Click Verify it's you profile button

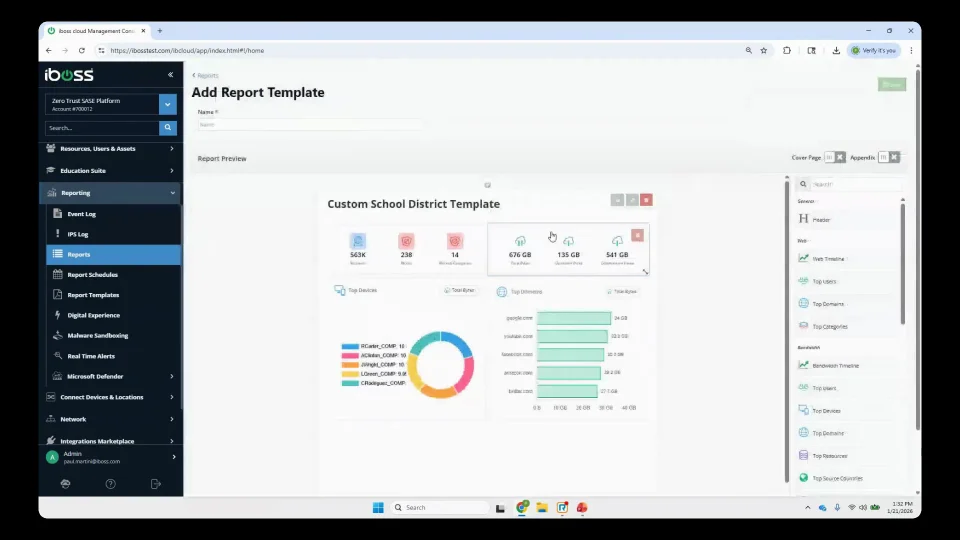pos(874,51)
